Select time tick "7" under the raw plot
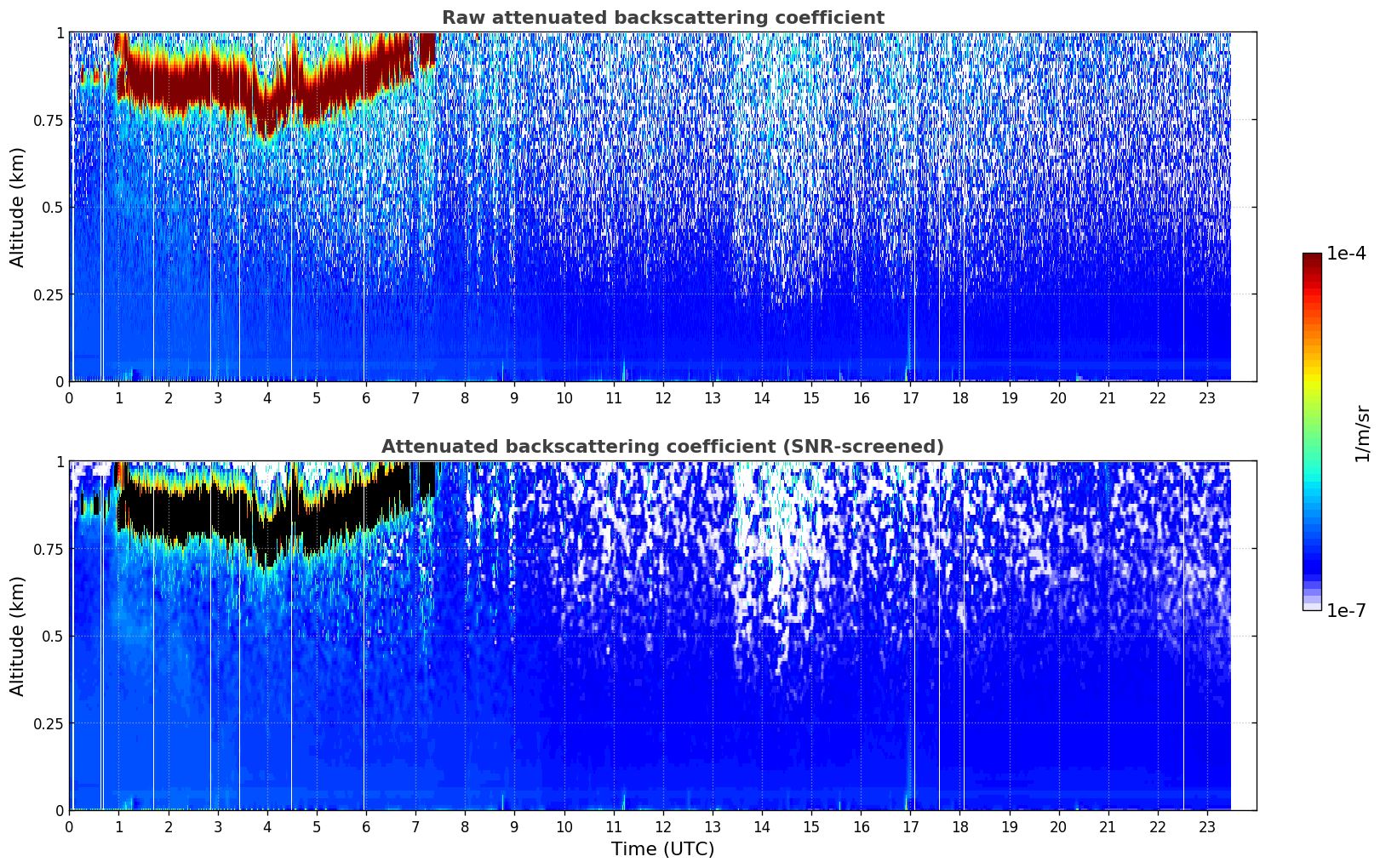The height and width of the screenshot is (868, 1380). coord(415,397)
